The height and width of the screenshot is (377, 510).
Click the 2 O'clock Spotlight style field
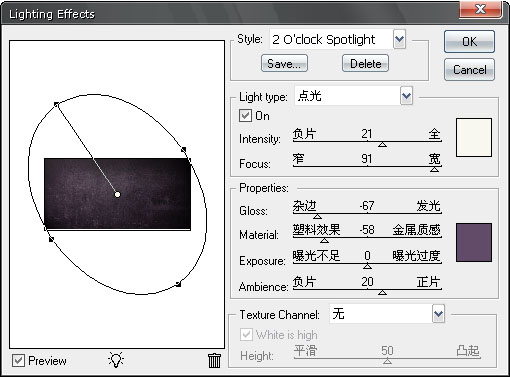331,39
